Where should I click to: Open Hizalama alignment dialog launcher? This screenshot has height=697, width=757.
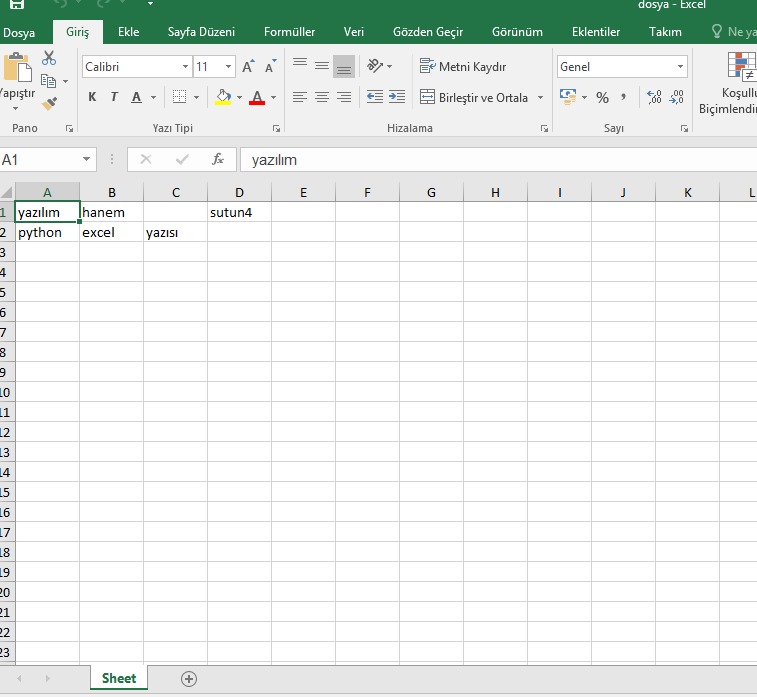544,128
